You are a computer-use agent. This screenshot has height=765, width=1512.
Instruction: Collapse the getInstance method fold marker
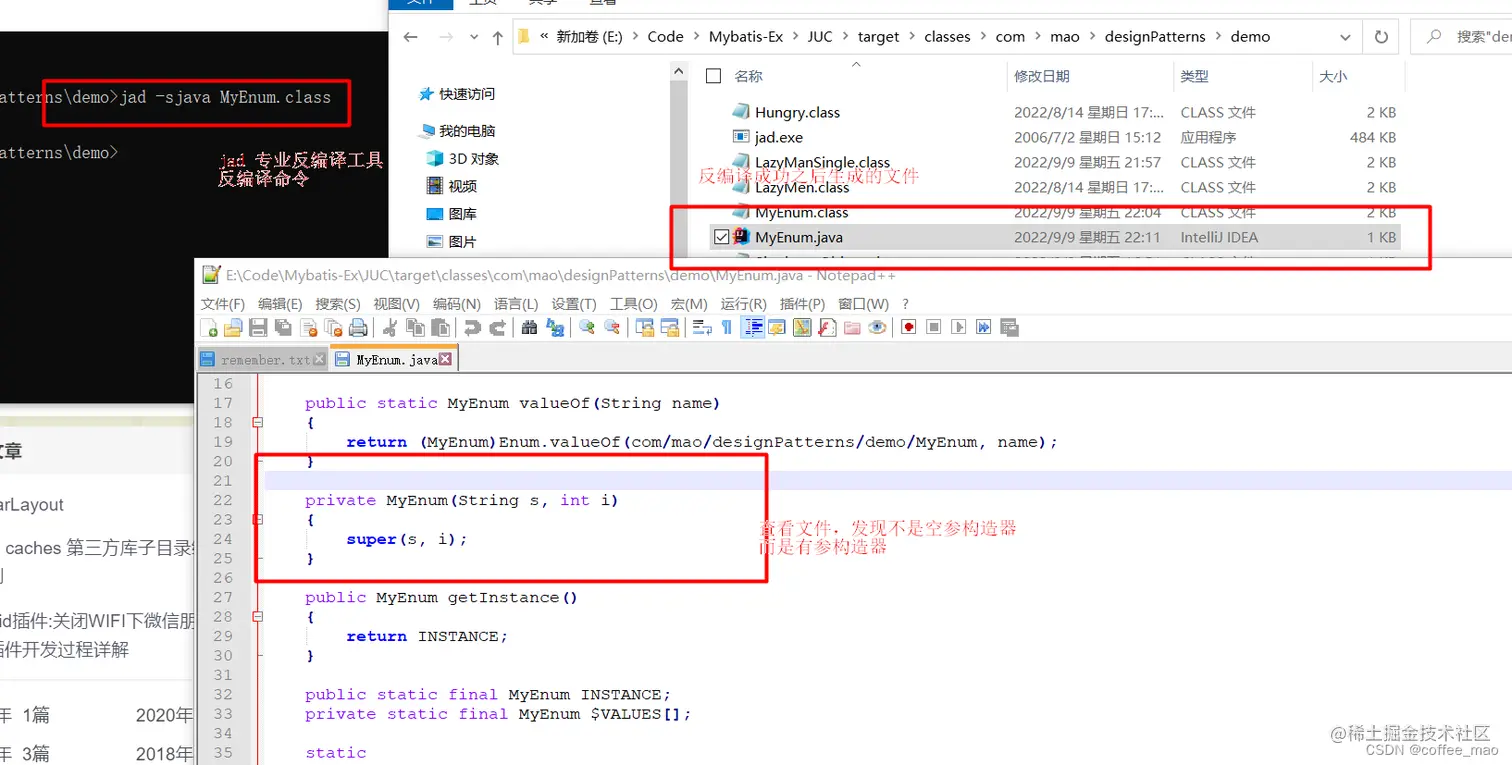[258, 617]
